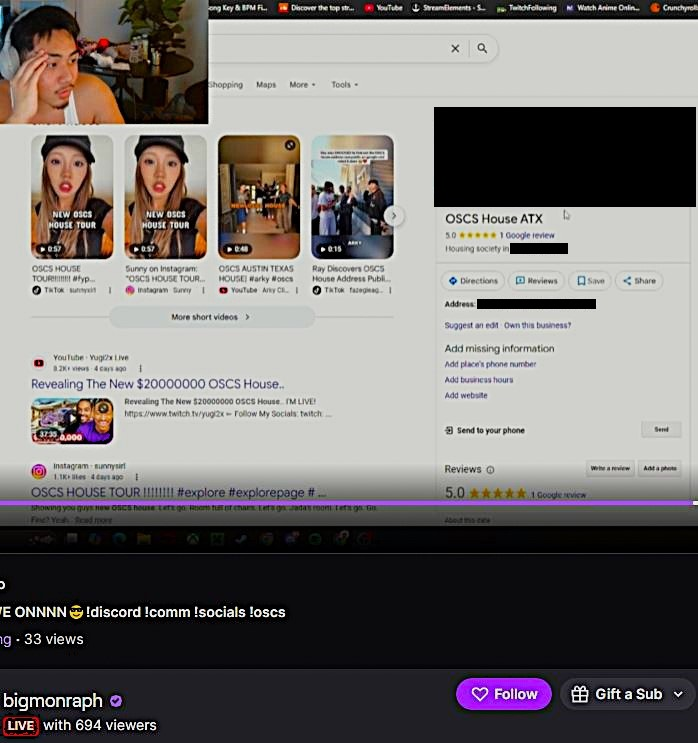Click the streamer webcam overlay
The width and height of the screenshot is (698, 743).
point(104,62)
